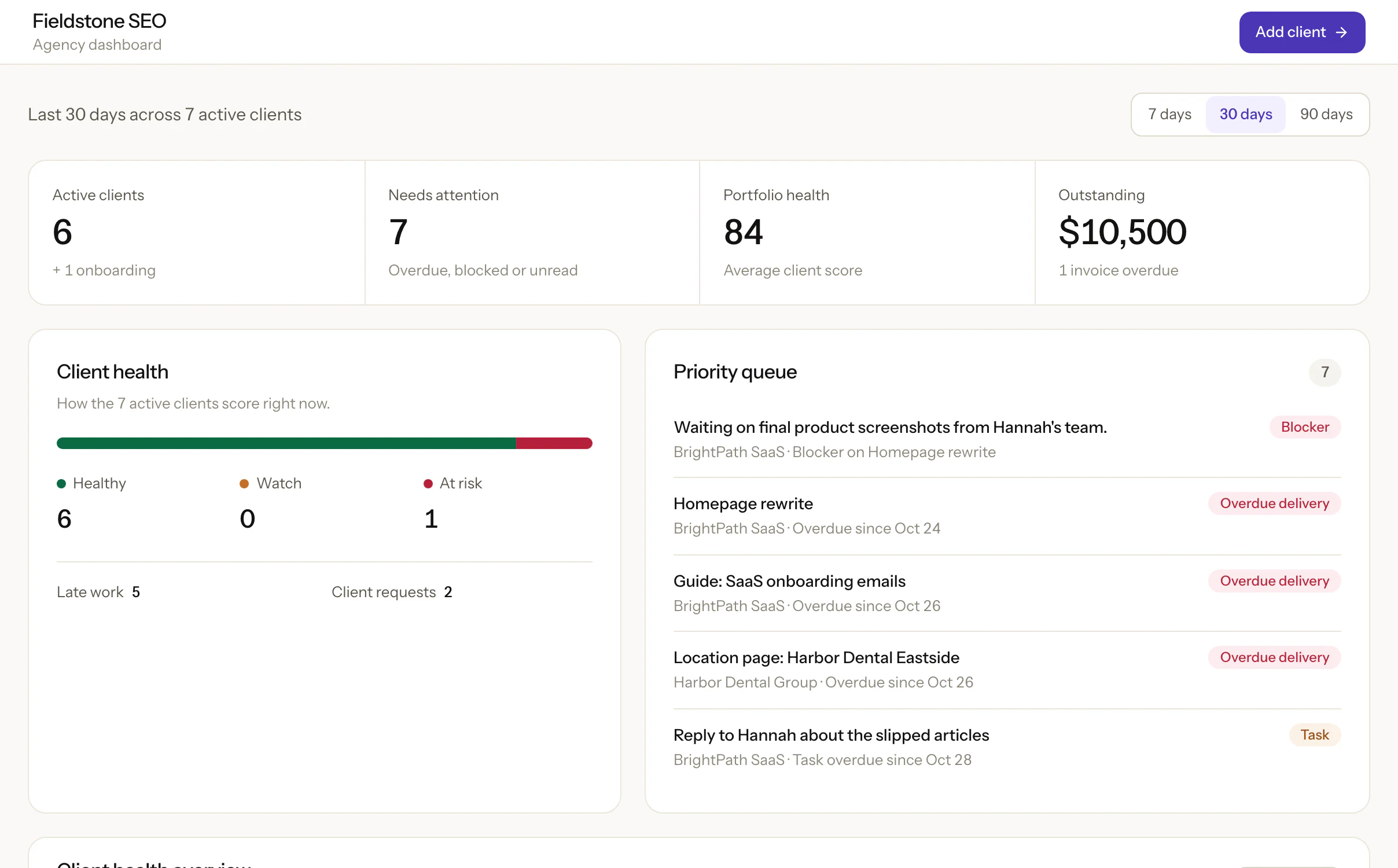Click 'Last 30 days across 7 active clients'
1398x868 pixels.
pos(165,115)
